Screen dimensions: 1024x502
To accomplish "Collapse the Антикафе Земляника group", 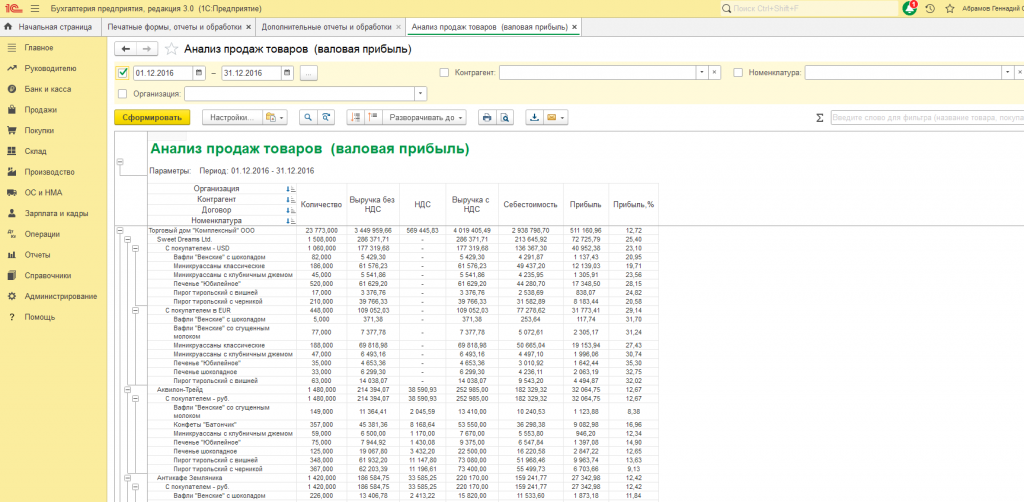I will click(x=127, y=478).
